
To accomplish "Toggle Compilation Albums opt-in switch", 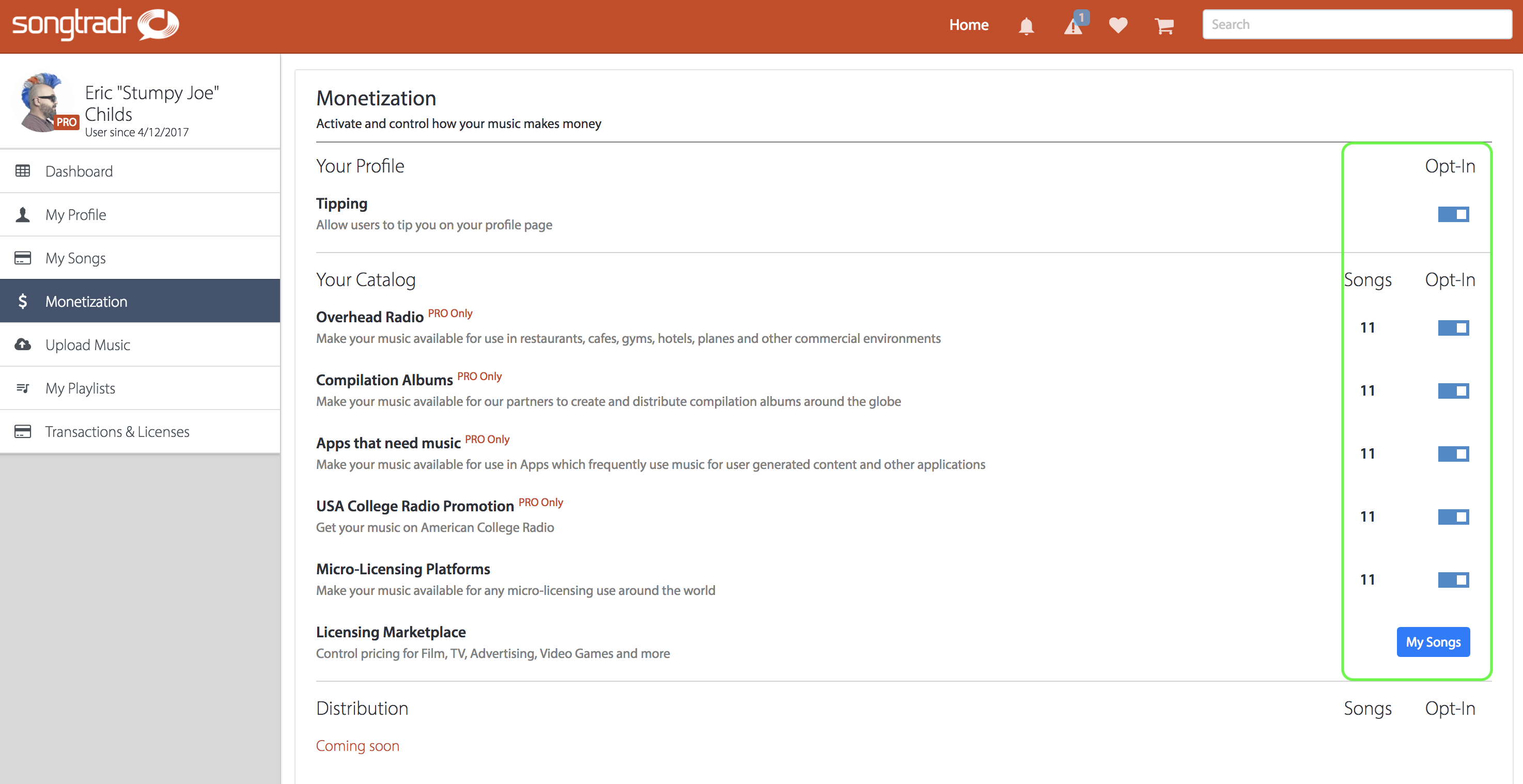I will [x=1453, y=390].
